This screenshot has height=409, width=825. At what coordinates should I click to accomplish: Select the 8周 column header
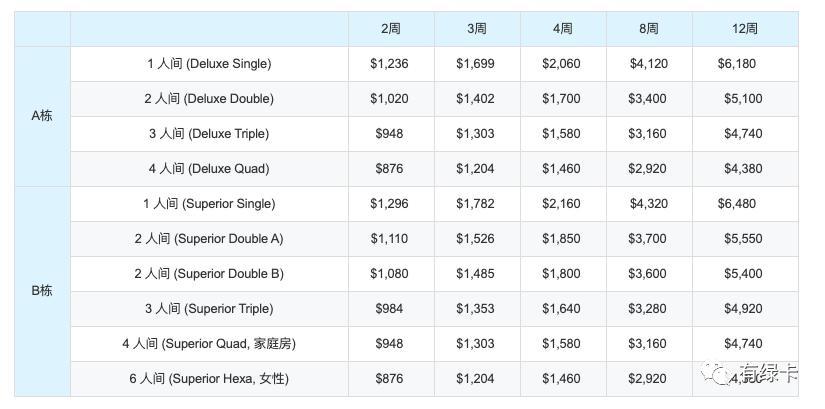pyautogui.click(x=649, y=29)
